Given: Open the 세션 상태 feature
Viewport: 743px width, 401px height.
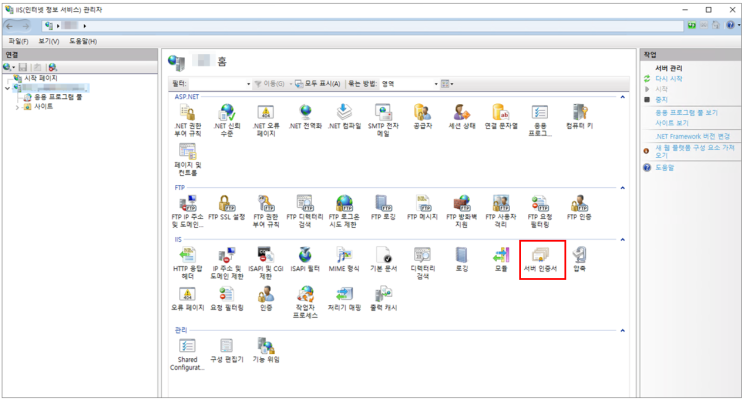Looking at the screenshot, I should tap(462, 117).
